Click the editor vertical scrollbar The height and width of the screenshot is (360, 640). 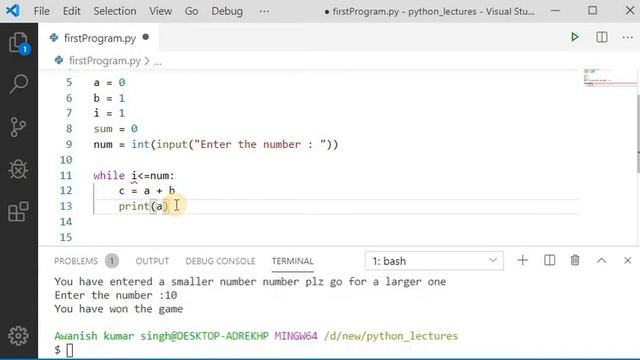click(x=638, y=133)
